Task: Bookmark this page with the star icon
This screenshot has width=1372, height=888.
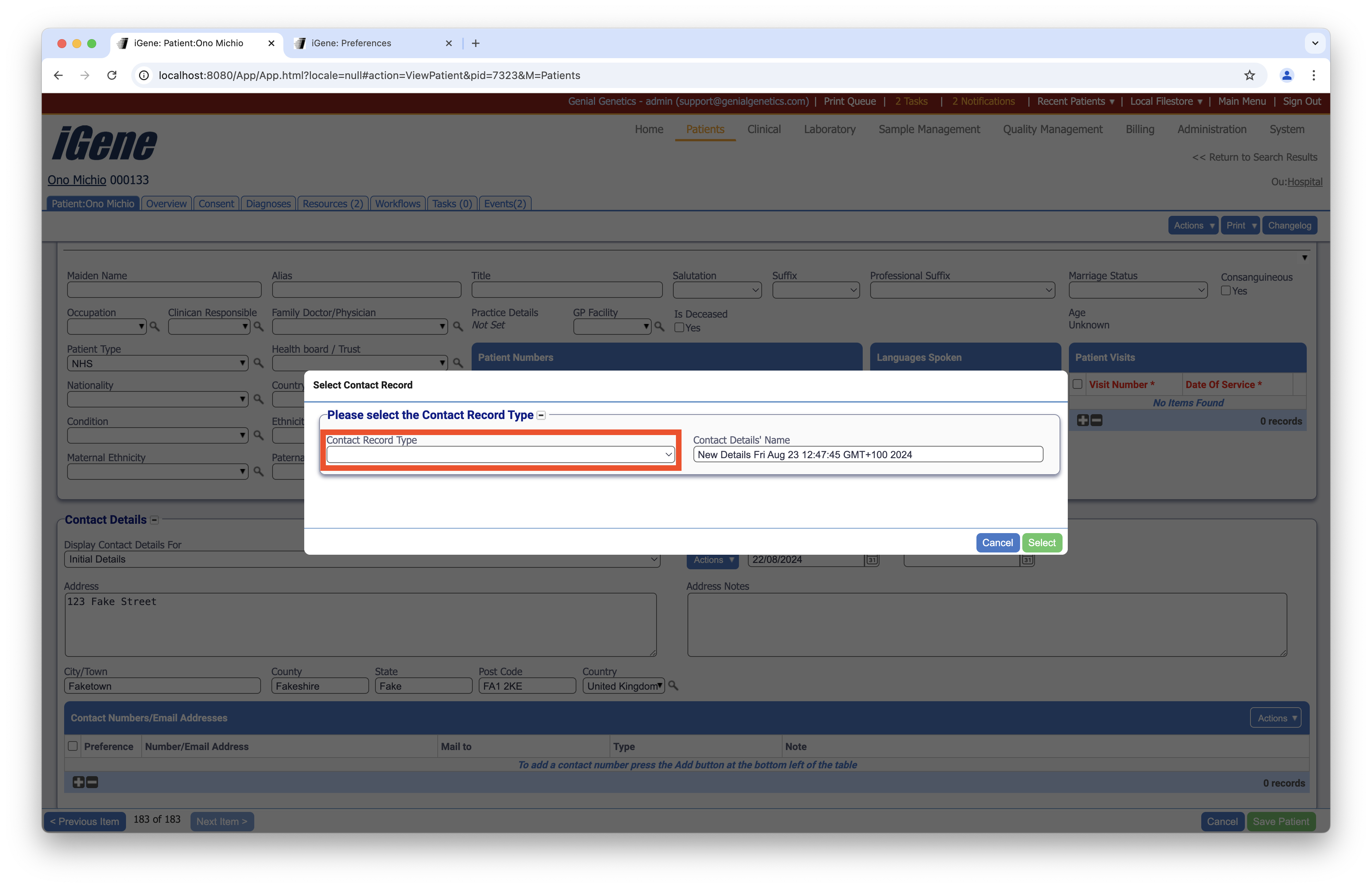Action: point(1250,75)
